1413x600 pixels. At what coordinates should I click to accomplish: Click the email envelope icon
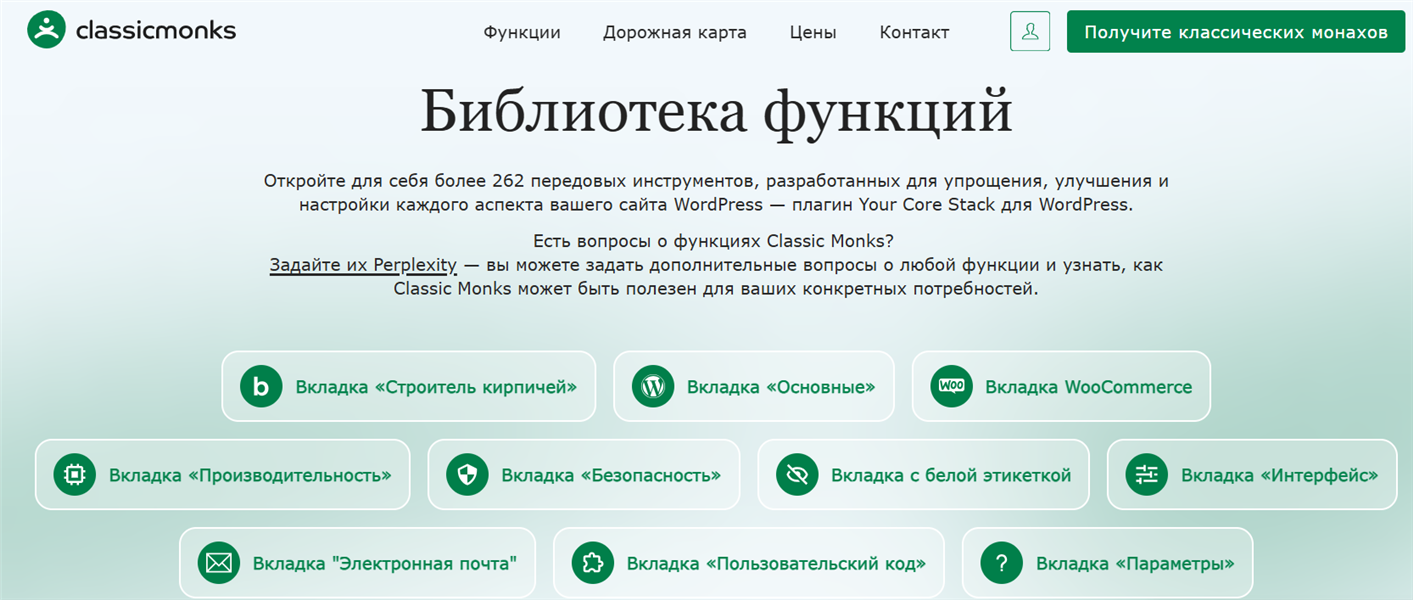[x=218, y=563]
